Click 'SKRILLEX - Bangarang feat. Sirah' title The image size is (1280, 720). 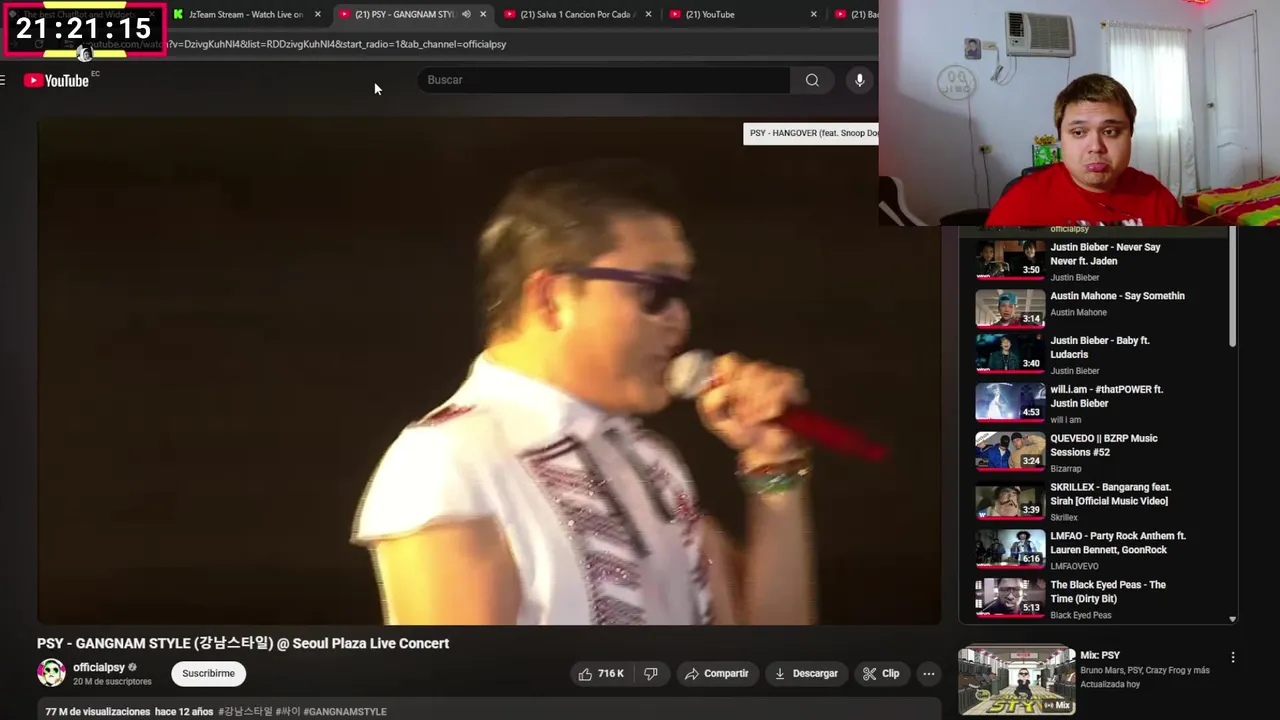[1110, 494]
